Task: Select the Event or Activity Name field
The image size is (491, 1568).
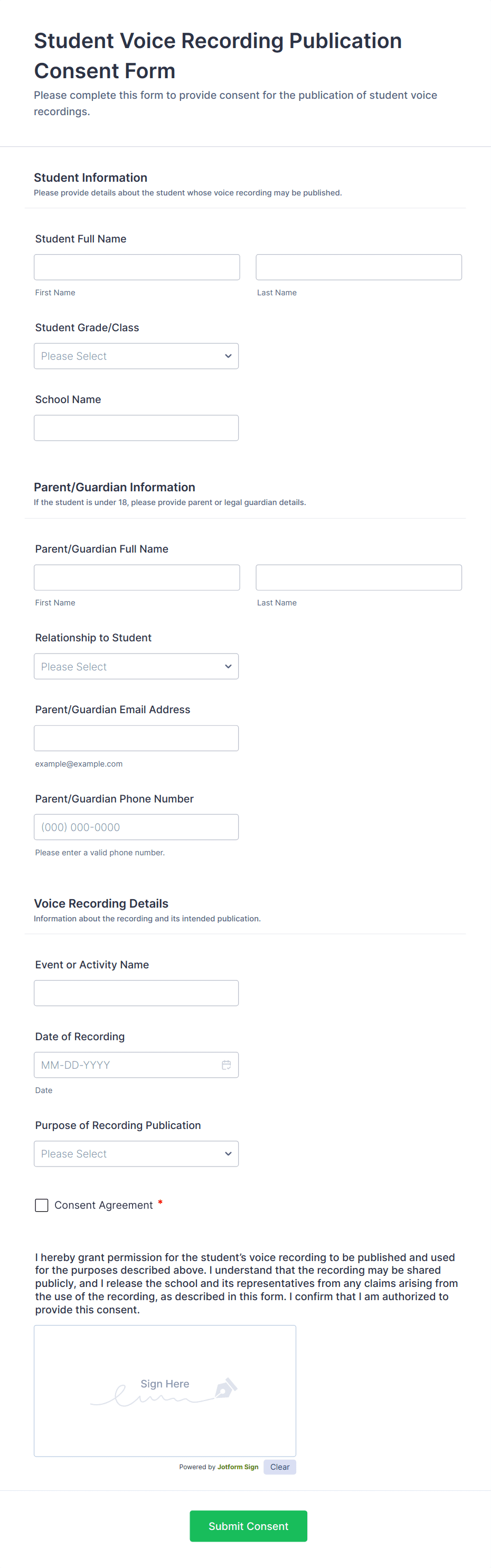Action: pos(136,993)
